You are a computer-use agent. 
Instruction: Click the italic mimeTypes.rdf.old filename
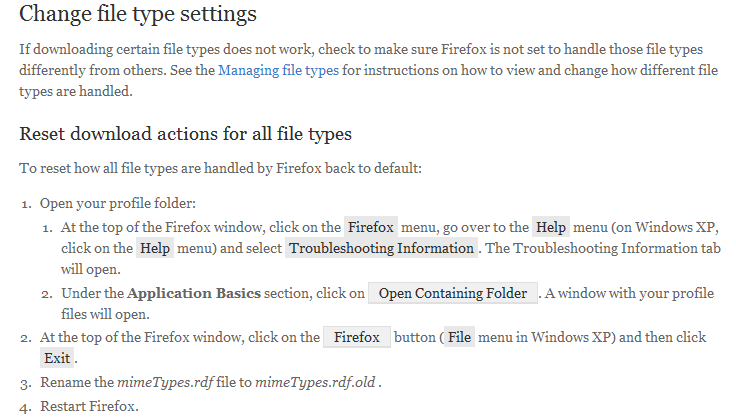coord(315,382)
